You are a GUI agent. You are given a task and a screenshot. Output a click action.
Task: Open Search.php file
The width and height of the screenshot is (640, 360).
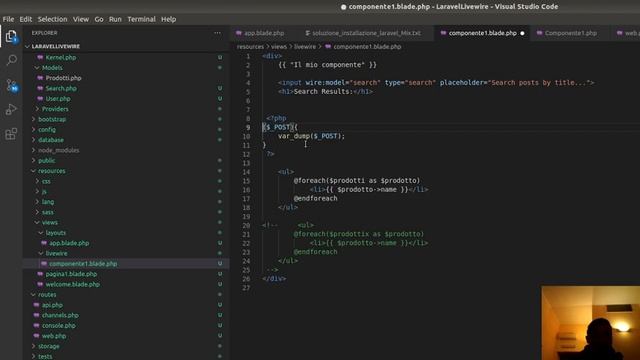point(61,88)
